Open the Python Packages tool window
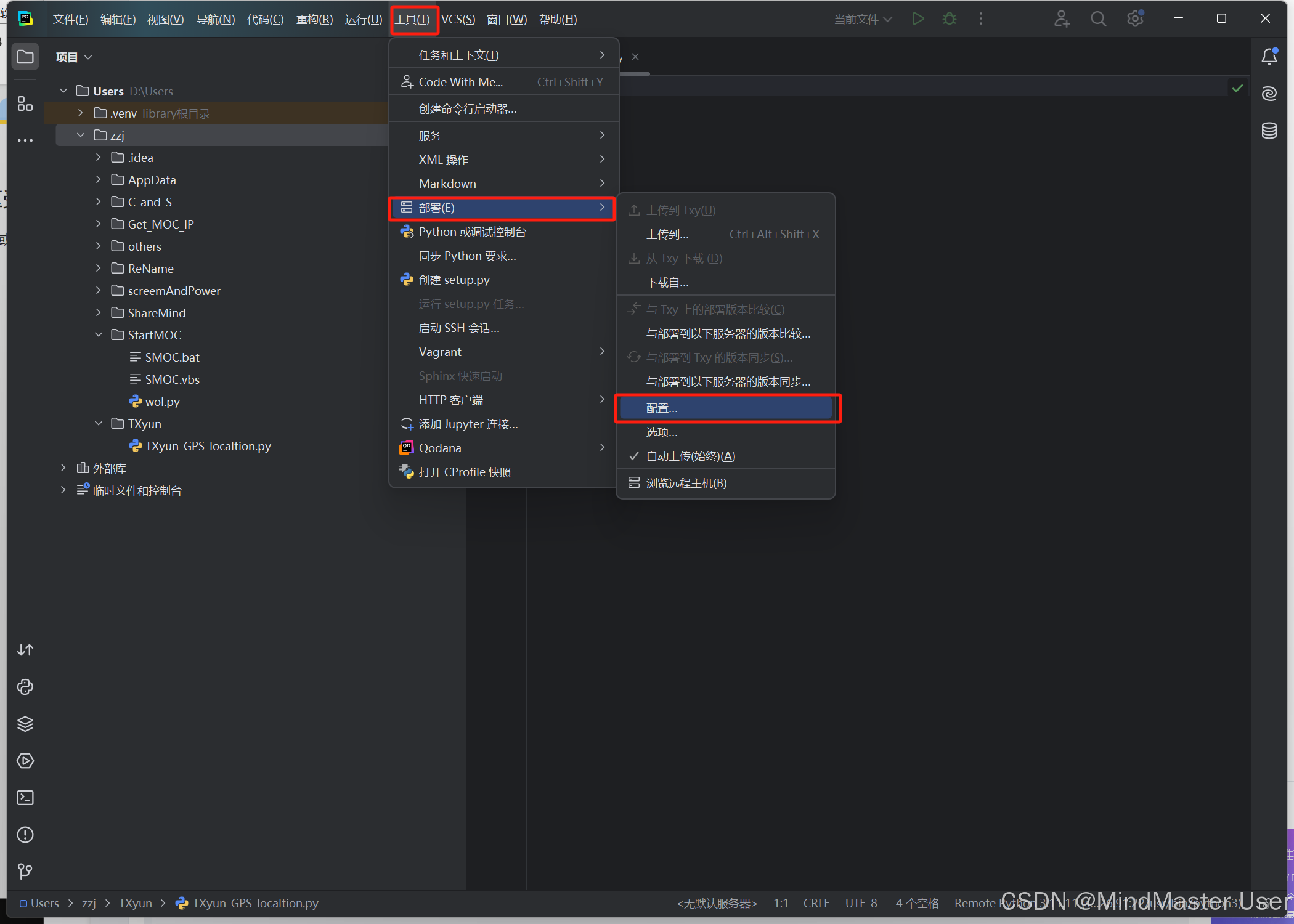The height and width of the screenshot is (924, 1294). pos(25,724)
